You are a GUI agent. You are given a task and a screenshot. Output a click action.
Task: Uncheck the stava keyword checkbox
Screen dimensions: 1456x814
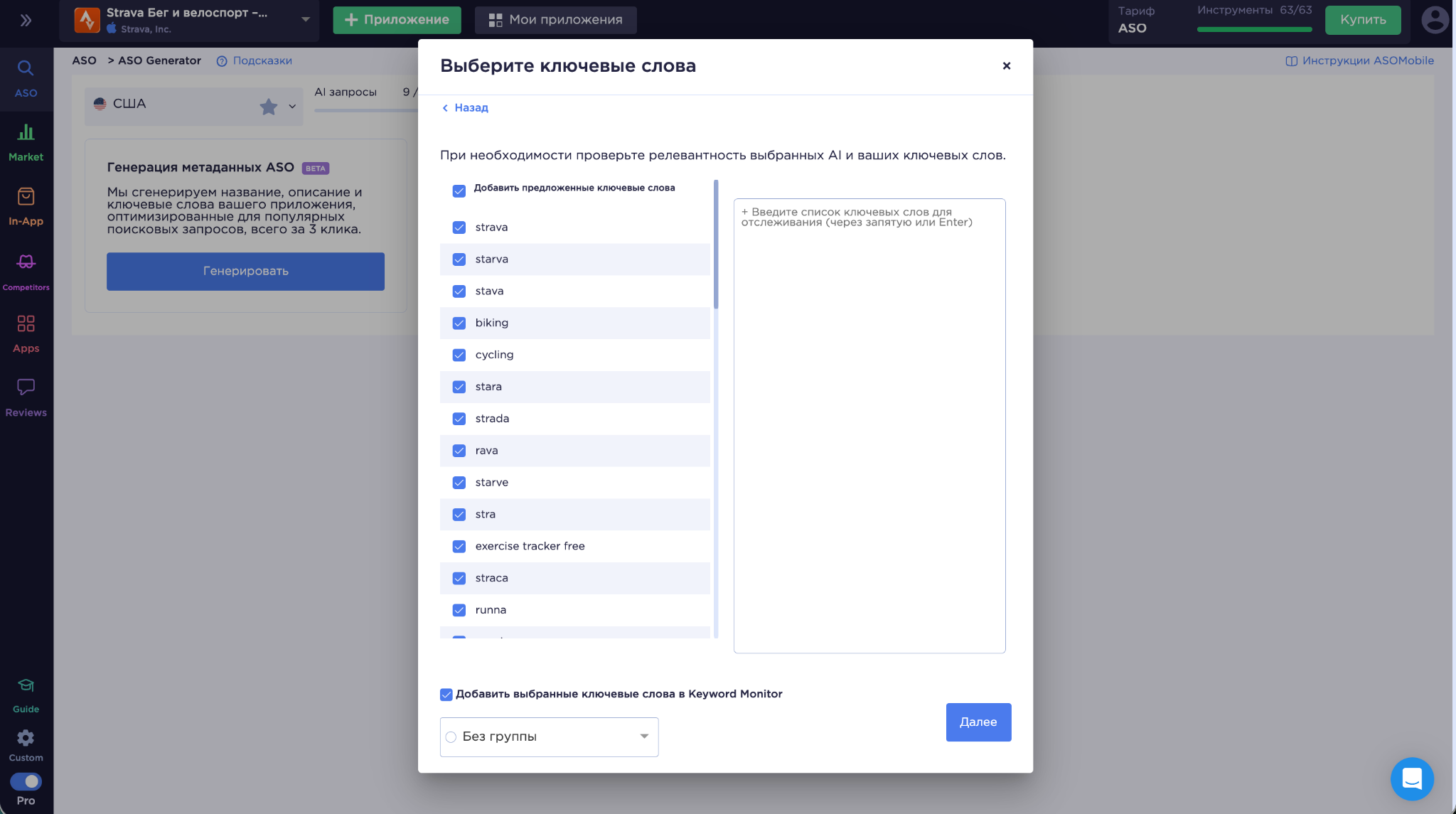click(459, 291)
